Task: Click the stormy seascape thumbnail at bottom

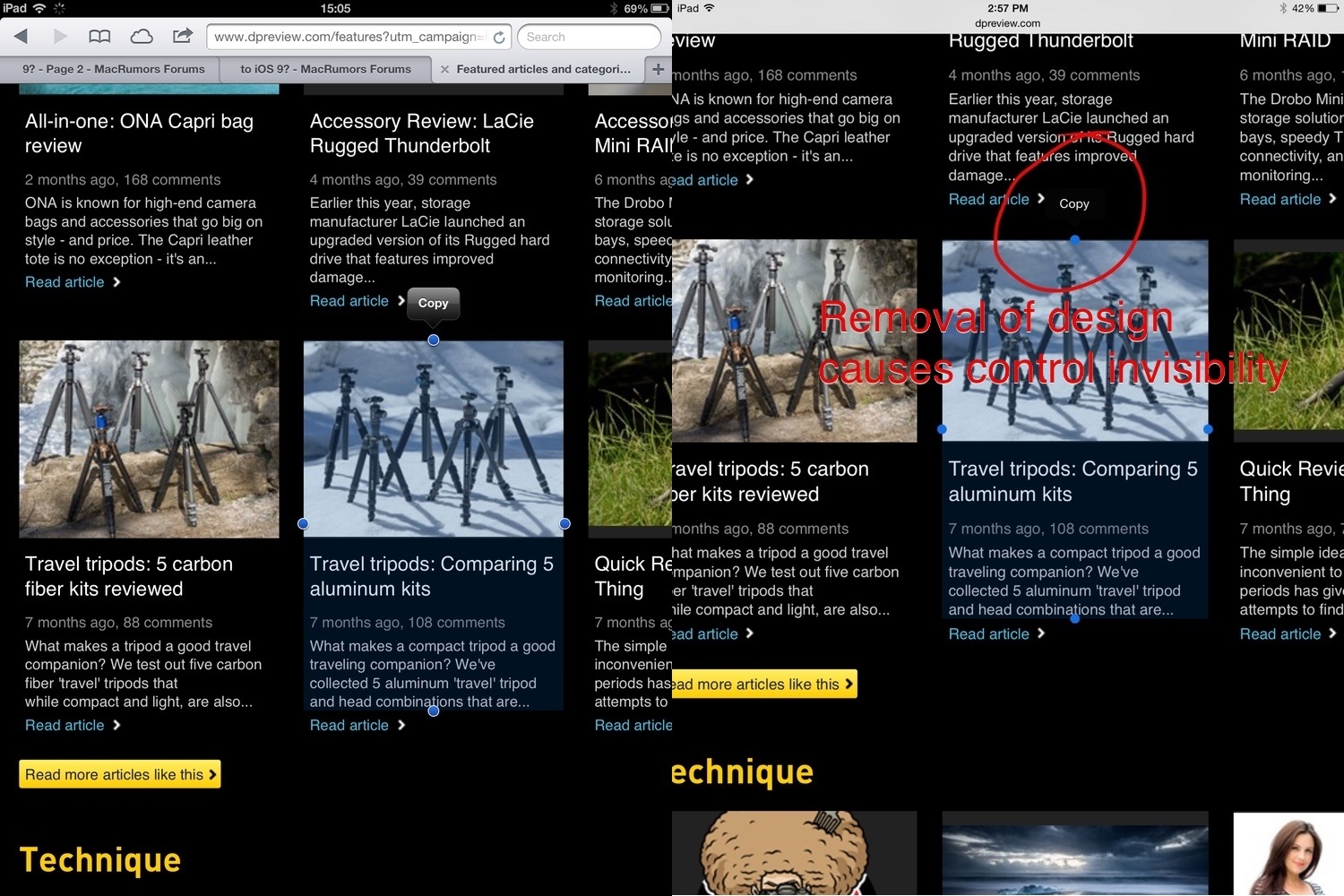Action: [1075, 854]
